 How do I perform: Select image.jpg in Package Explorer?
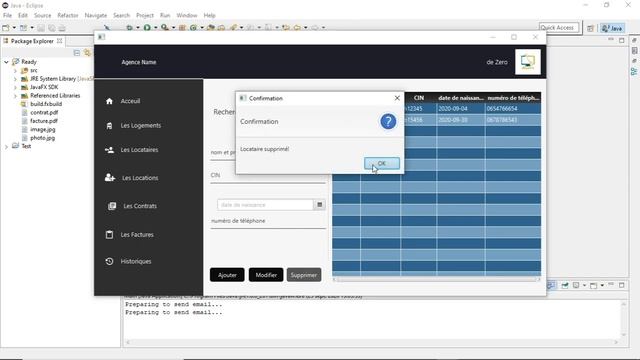click(x=42, y=129)
